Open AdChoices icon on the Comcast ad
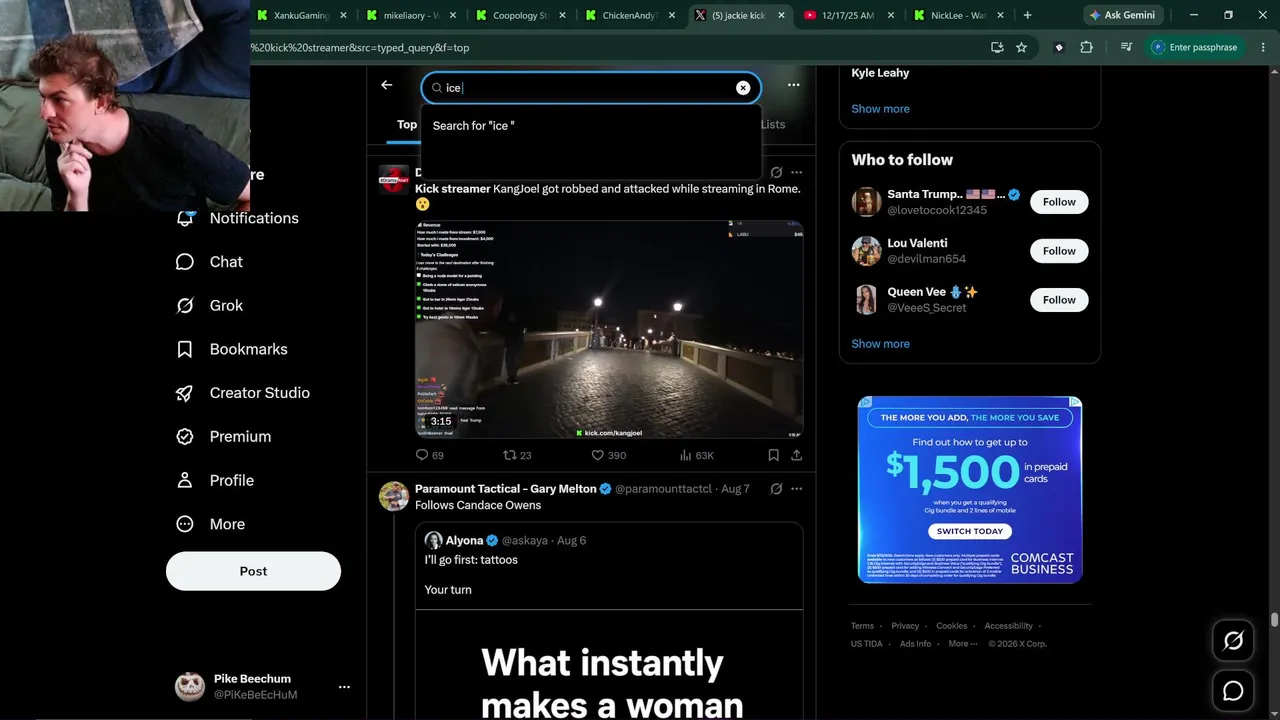 click(x=1075, y=402)
